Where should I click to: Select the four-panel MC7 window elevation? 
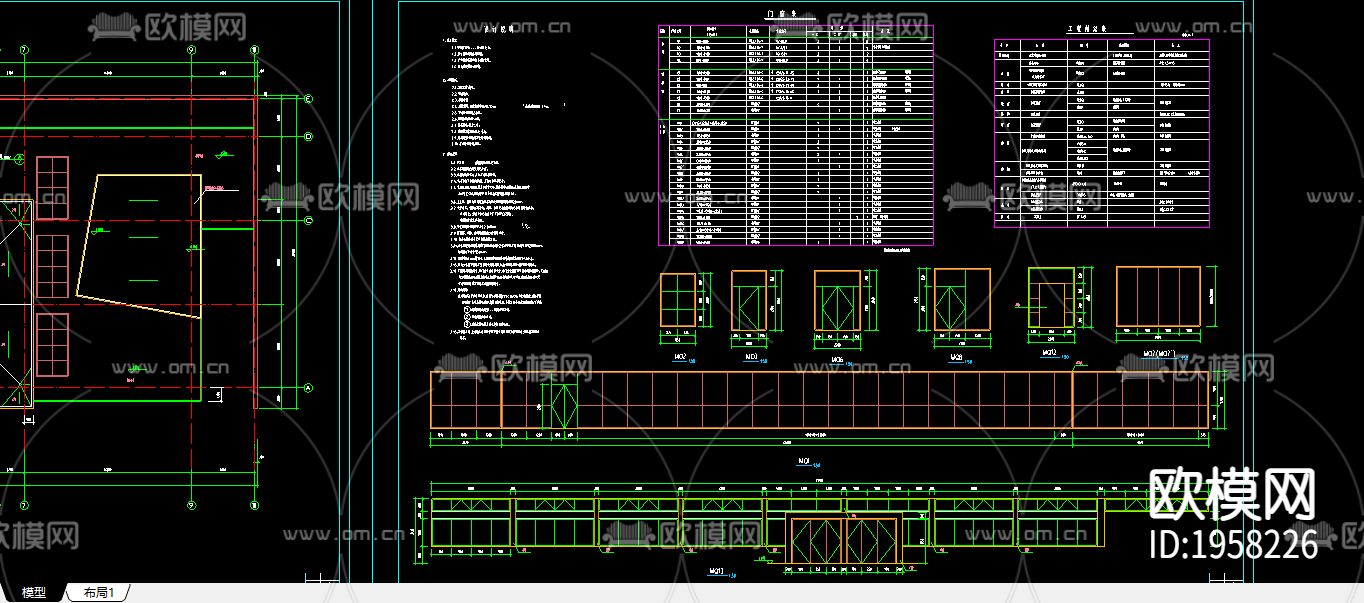1158,296
